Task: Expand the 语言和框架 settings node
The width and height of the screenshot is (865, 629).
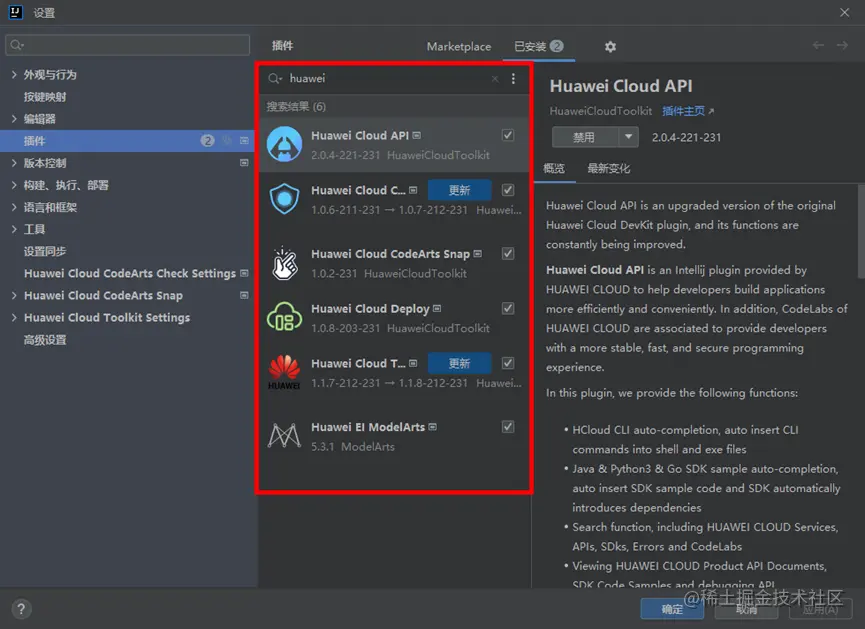Action: click(x=14, y=207)
